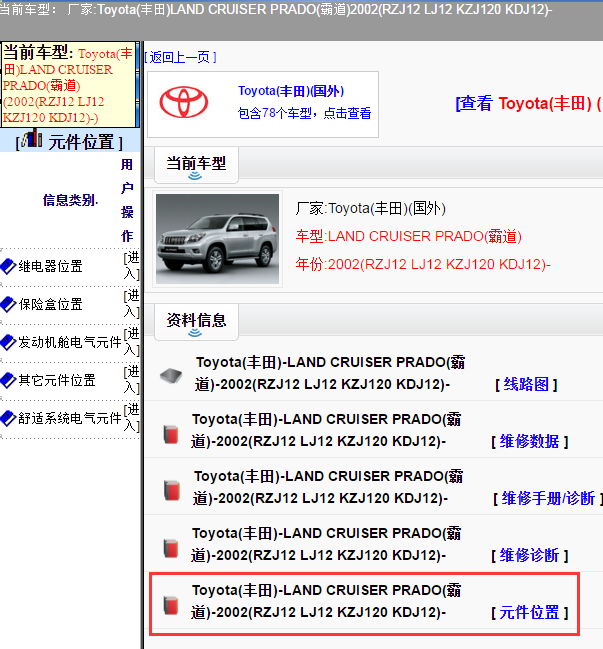Click the title text in the 维修手册/诊断 row

click(x=328, y=487)
